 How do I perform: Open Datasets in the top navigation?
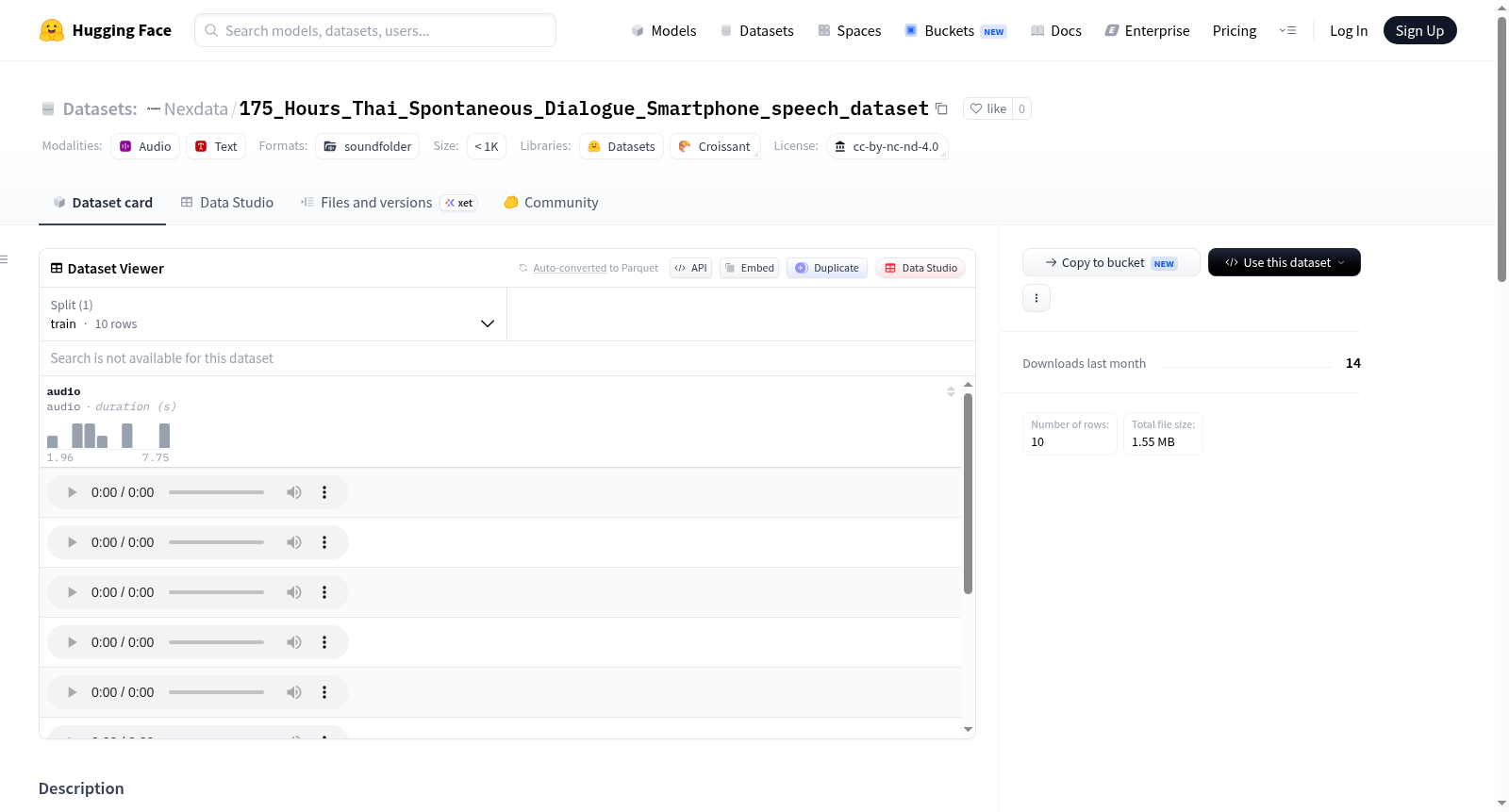[x=757, y=30]
